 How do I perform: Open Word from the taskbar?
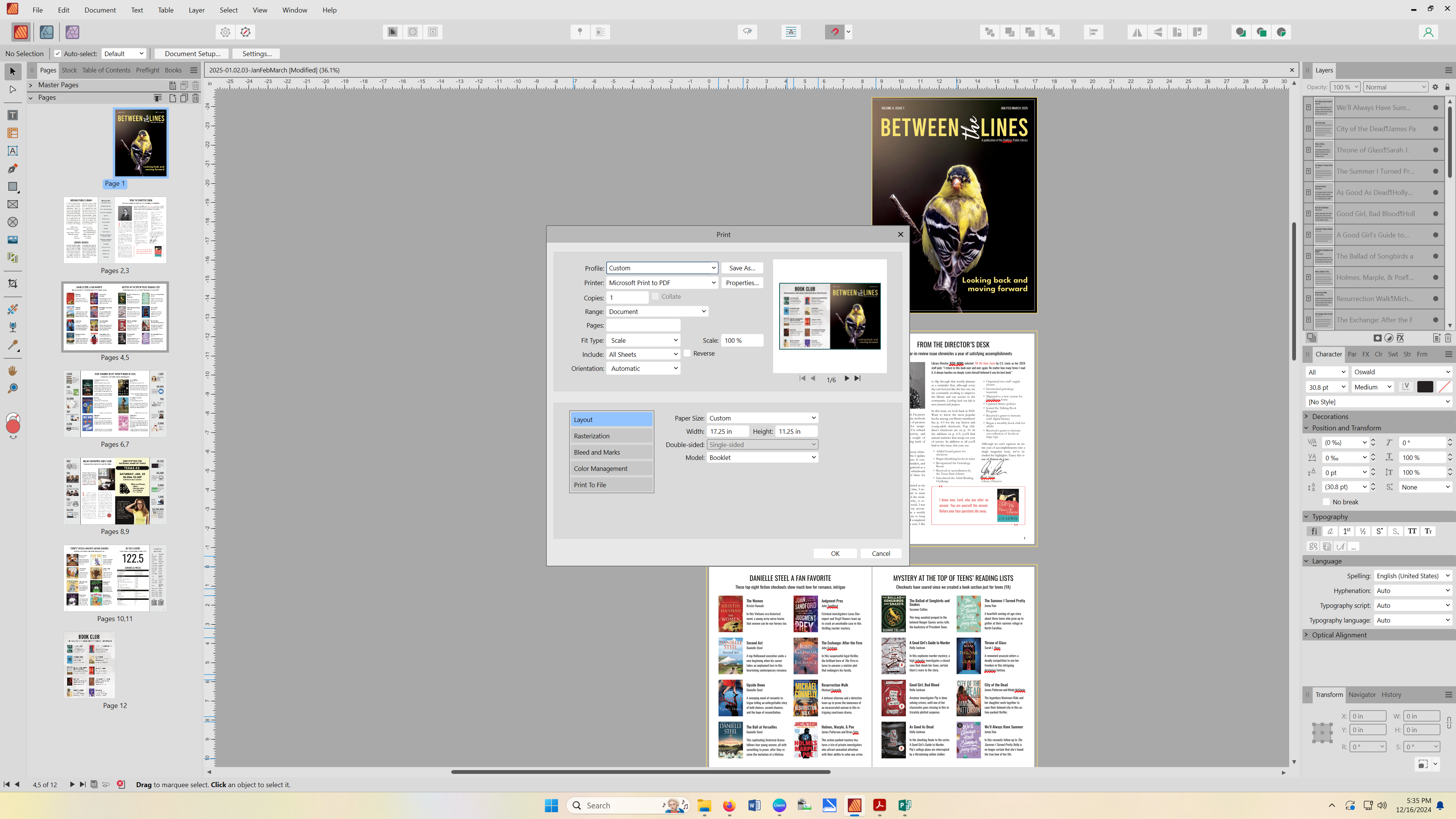[754, 805]
